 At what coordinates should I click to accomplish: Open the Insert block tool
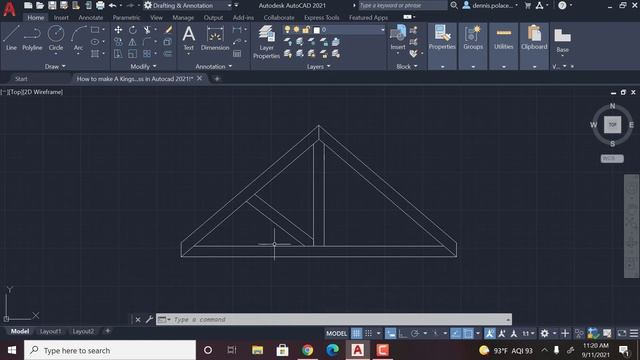[x=398, y=37]
